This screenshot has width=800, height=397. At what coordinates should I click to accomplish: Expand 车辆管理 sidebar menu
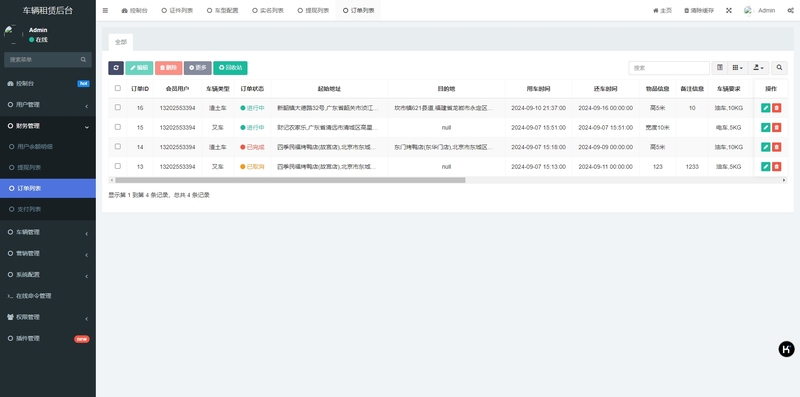[48, 232]
